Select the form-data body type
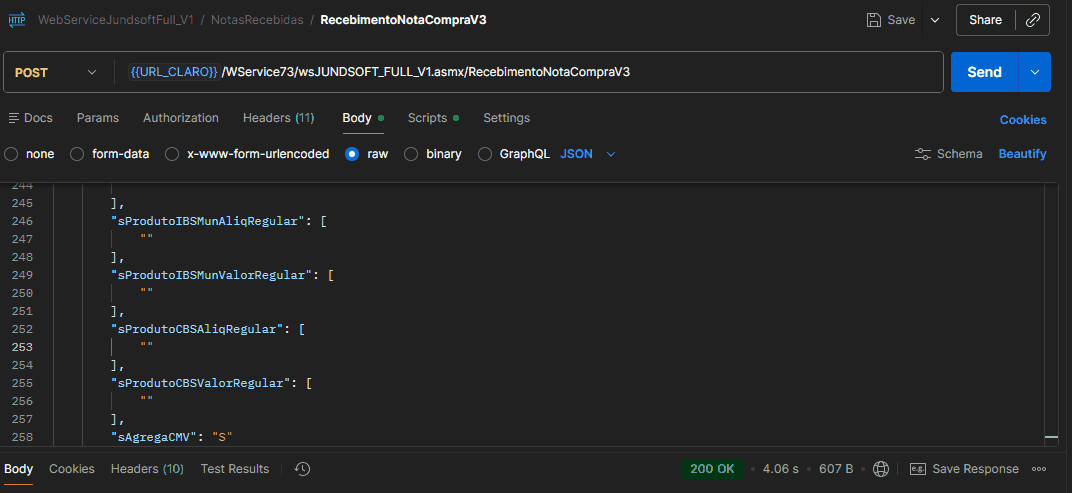The height and width of the screenshot is (493, 1072). click(76, 154)
